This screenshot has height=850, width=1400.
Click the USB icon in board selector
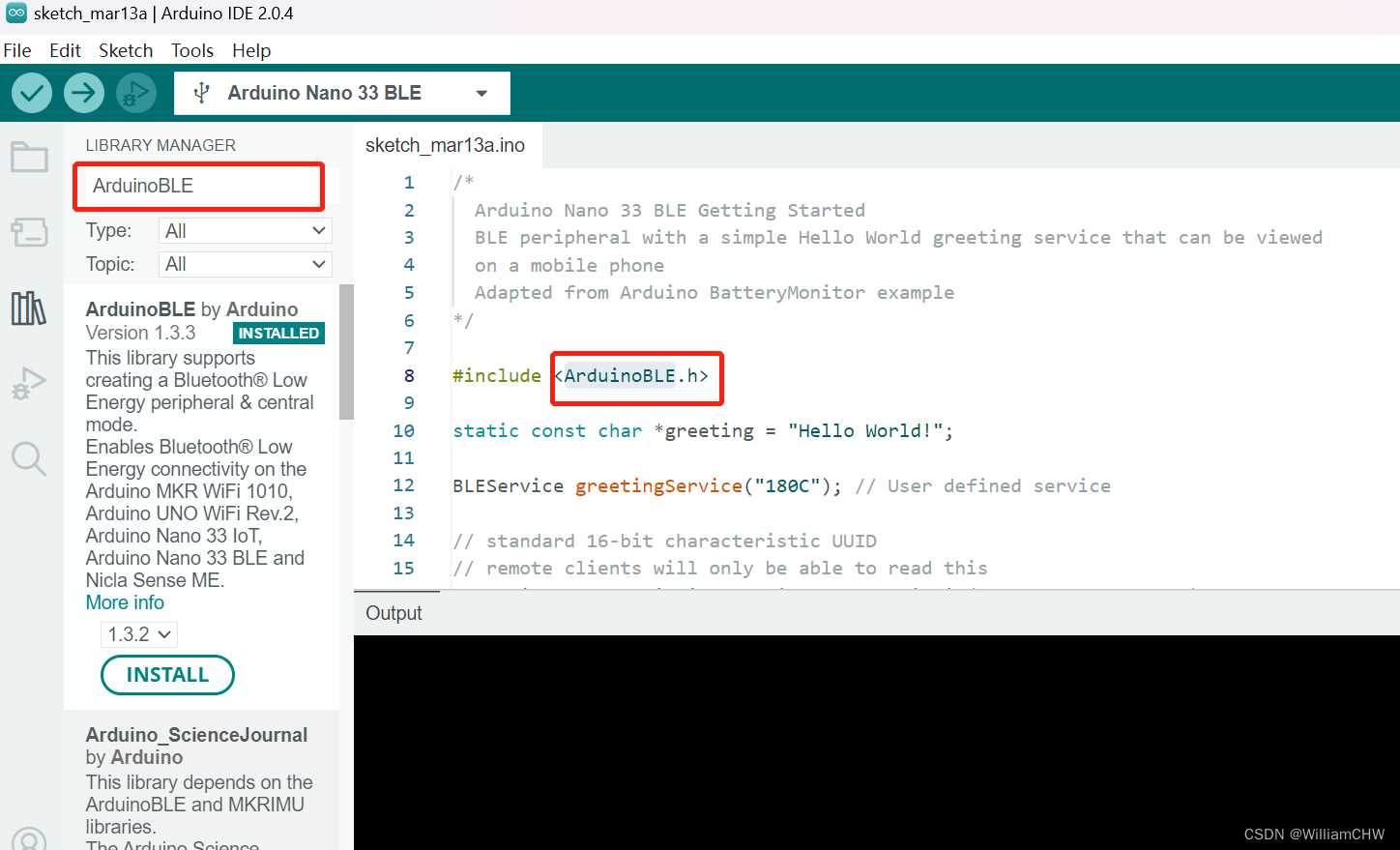[x=201, y=93]
